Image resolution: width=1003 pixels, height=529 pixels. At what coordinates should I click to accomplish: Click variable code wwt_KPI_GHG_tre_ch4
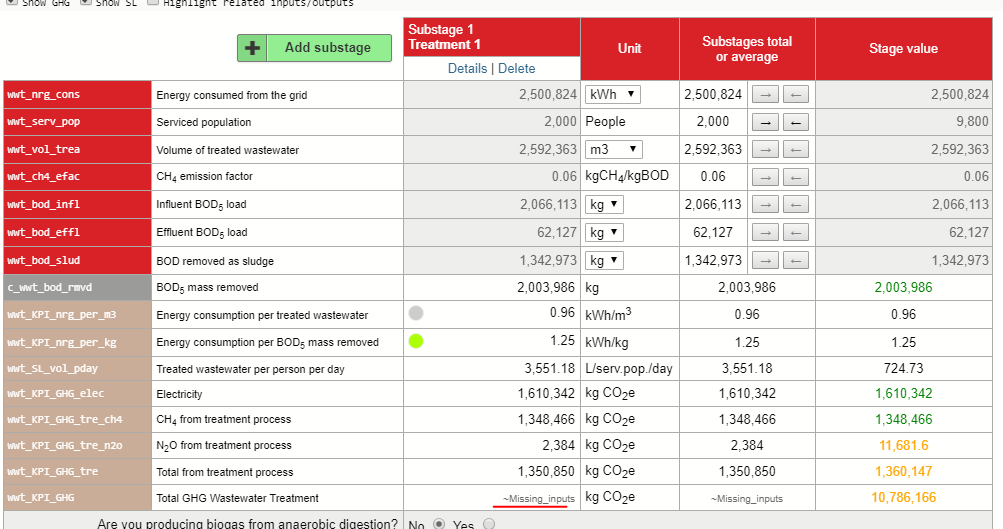[x=65, y=420]
